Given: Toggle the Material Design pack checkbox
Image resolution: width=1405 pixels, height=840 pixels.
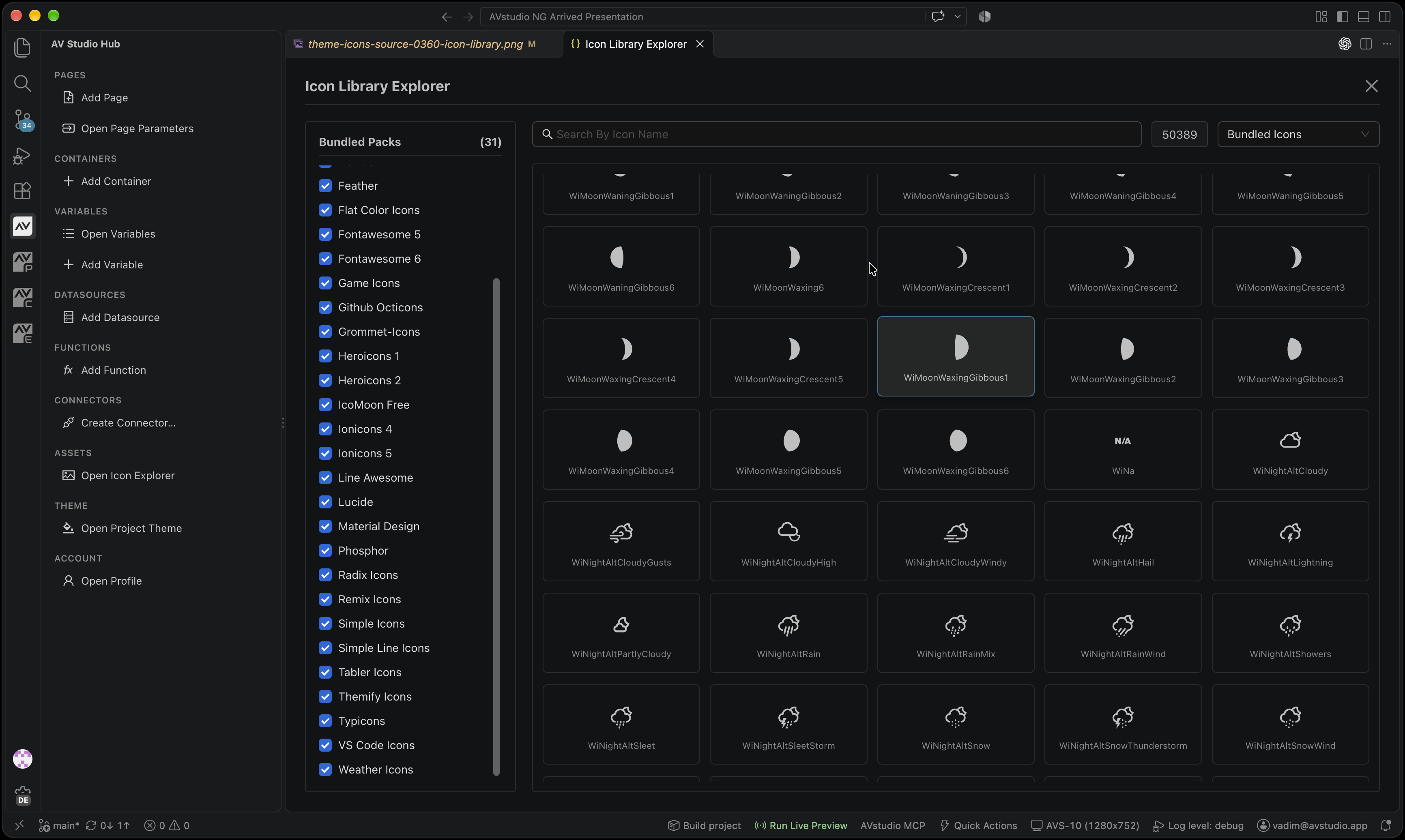Looking at the screenshot, I should point(325,526).
